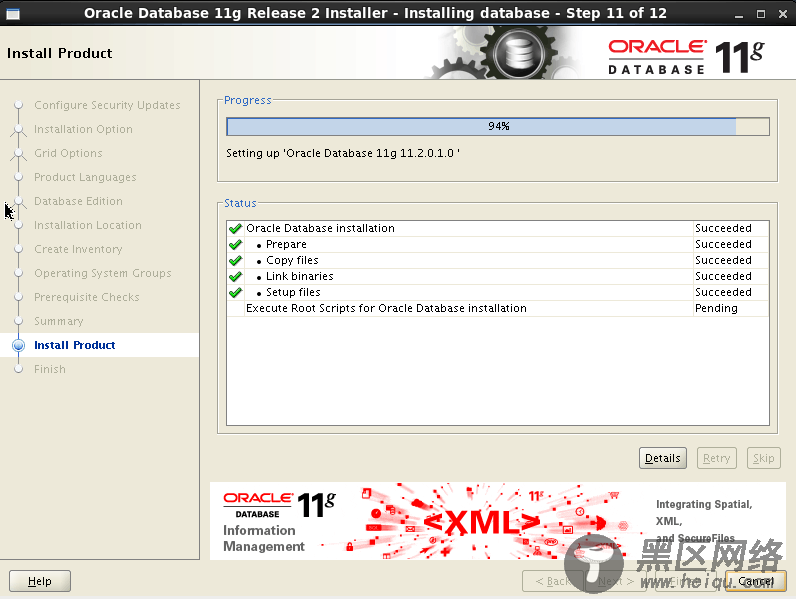Click the Skip button

[764, 458]
